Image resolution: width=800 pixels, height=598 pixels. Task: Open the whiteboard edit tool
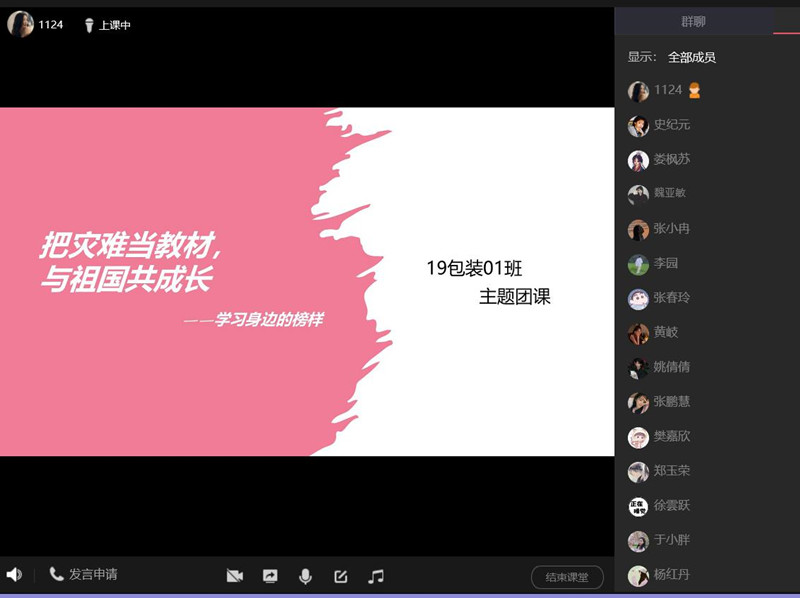click(x=340, y=576)
